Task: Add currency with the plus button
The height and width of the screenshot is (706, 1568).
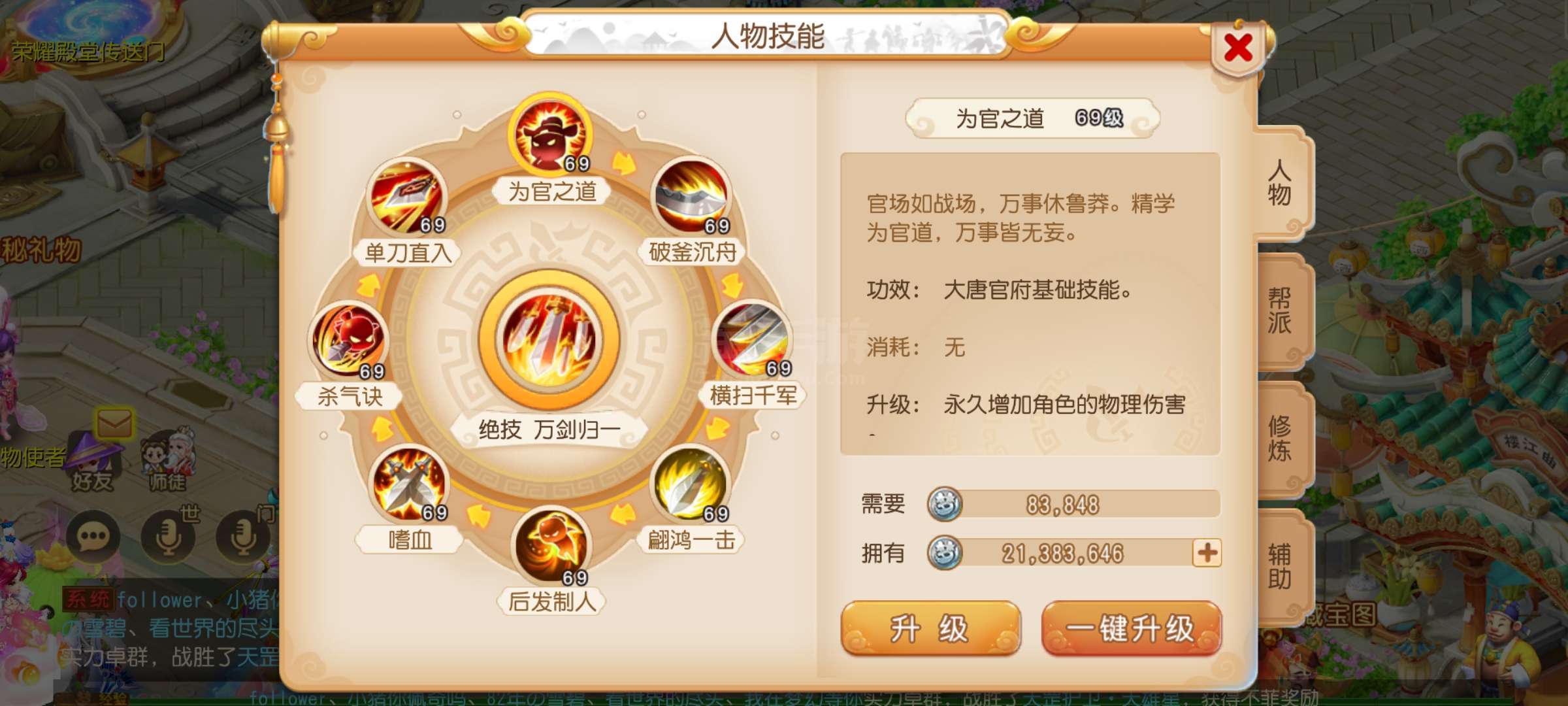Action: 1207,553
